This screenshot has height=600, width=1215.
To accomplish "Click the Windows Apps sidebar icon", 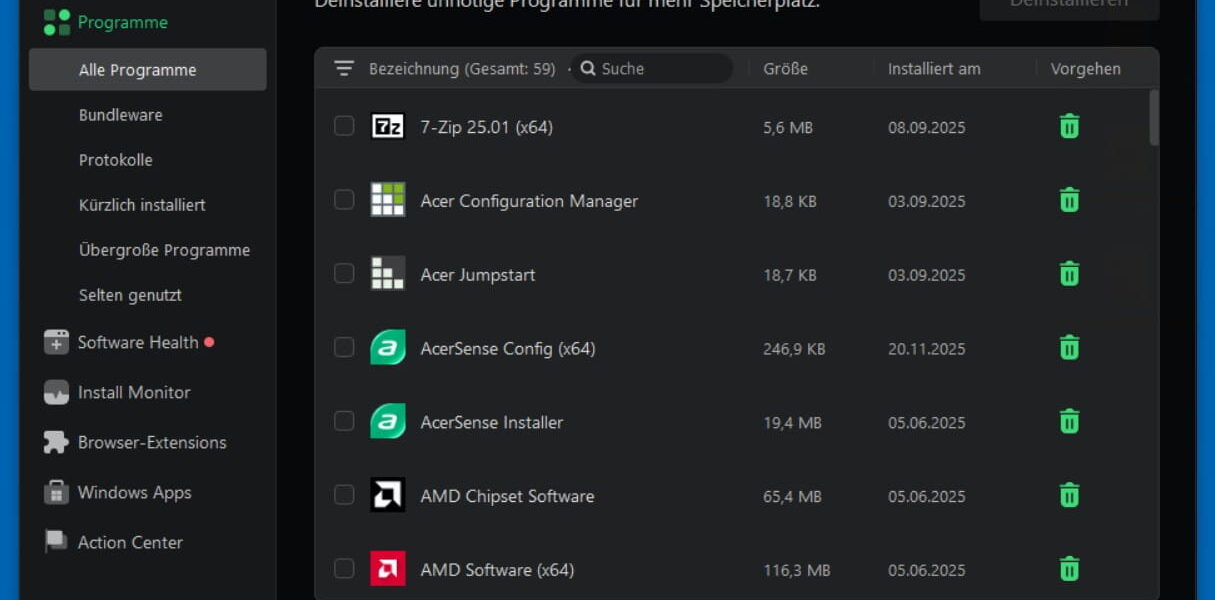I will point(56,492).
